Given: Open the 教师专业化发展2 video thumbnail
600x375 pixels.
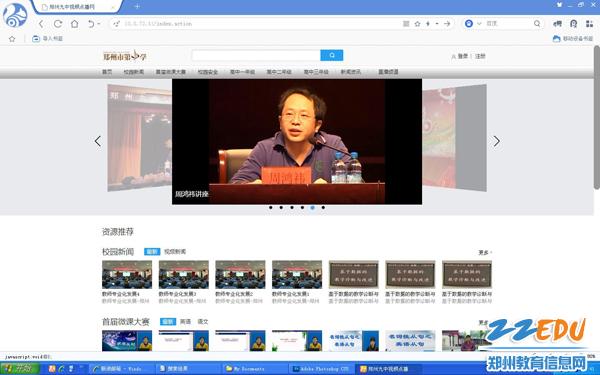Looking at the screenshot, I should tap(240, 274).
